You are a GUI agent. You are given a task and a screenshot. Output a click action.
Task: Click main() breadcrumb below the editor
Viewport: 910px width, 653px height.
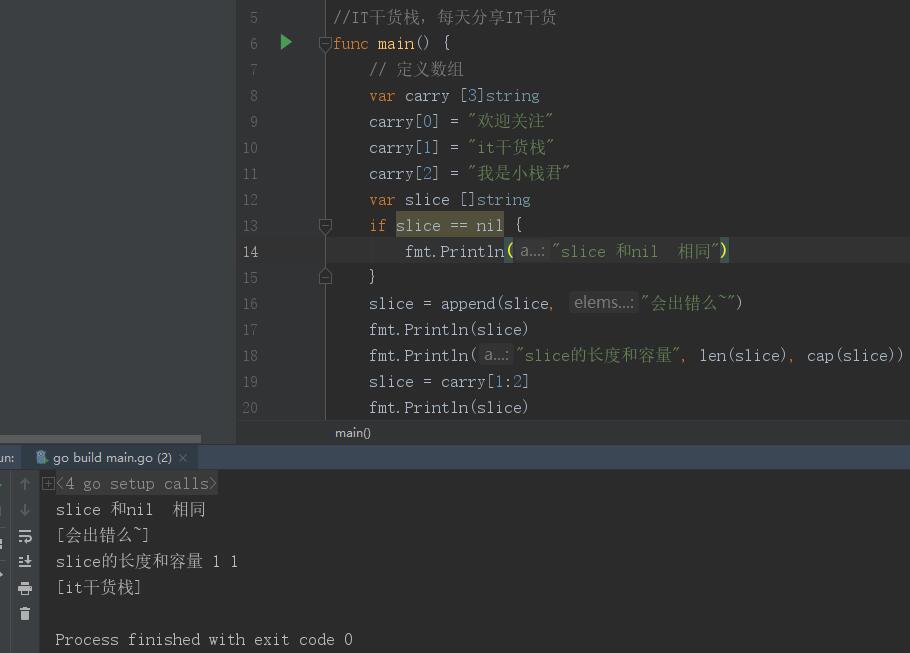(x=352, y=432)
